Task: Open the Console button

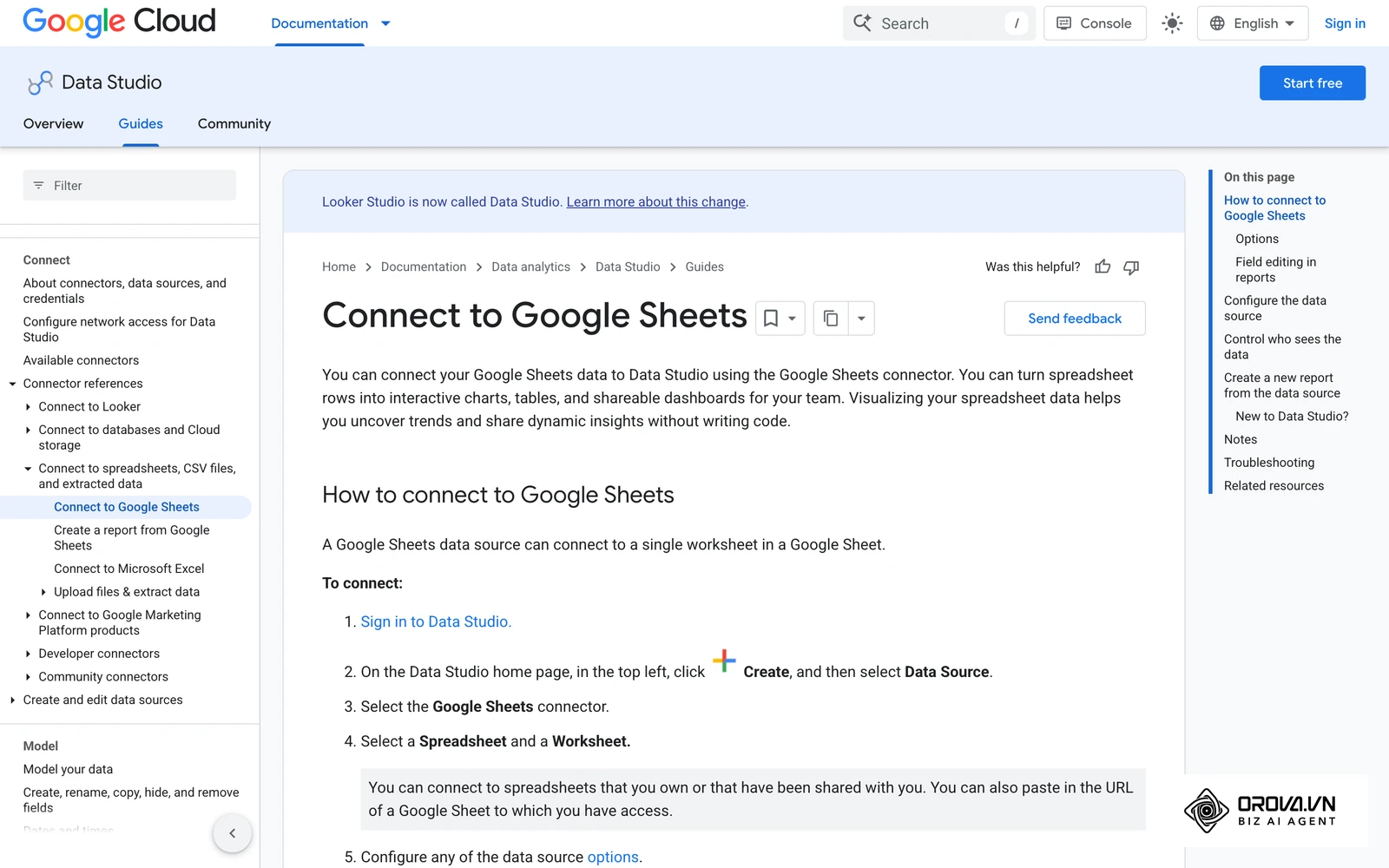Action: [1095, 23]
